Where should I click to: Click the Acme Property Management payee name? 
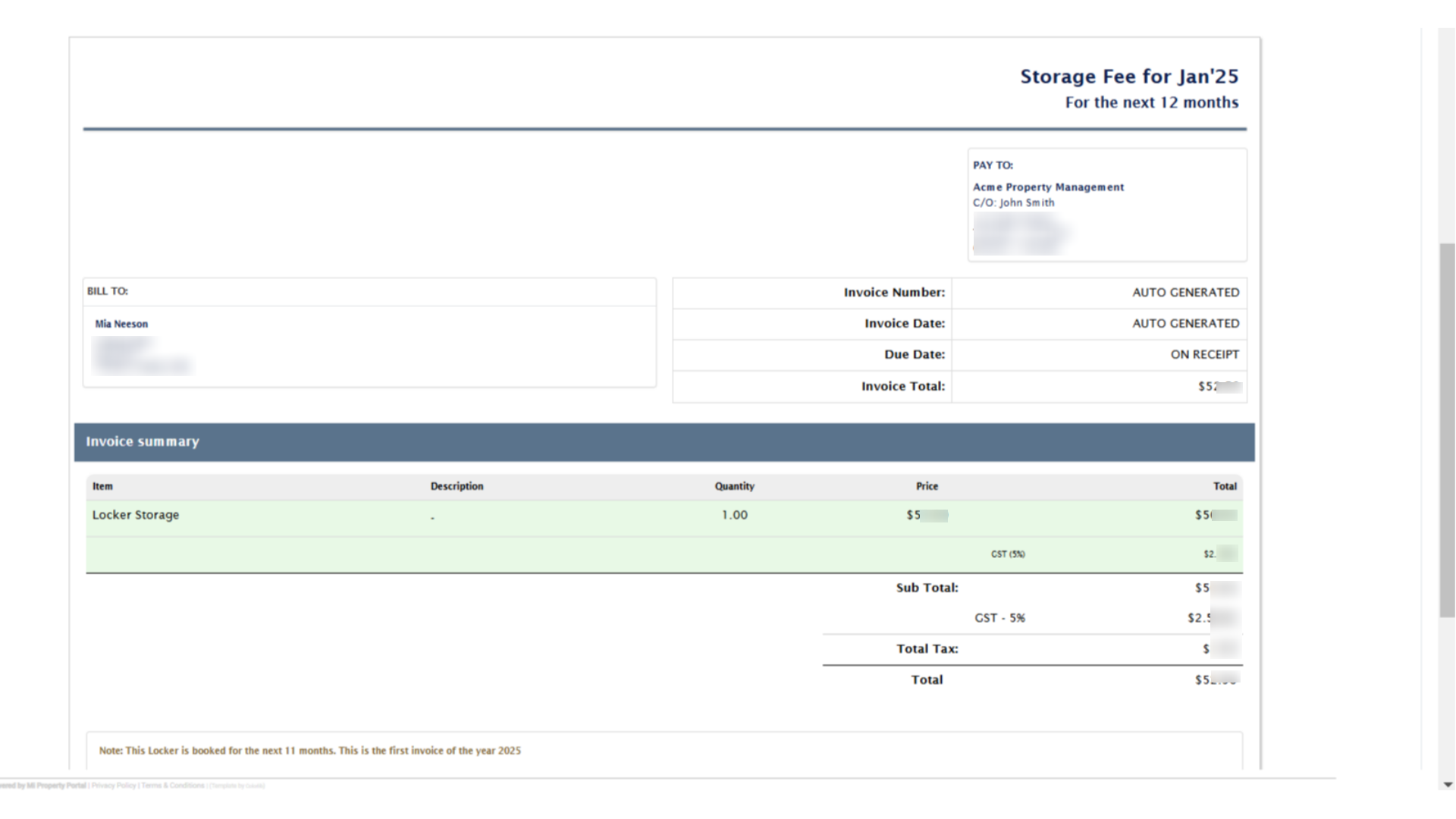(x=1048, y=187)
